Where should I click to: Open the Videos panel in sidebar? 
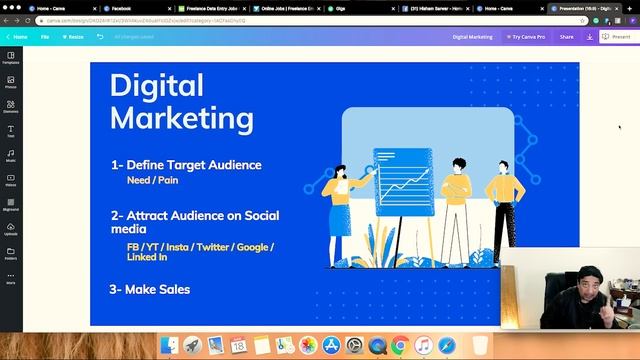point(11,180)
